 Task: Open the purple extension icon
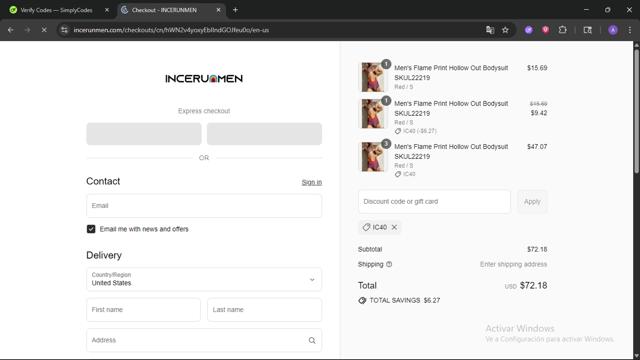[529, 30]
